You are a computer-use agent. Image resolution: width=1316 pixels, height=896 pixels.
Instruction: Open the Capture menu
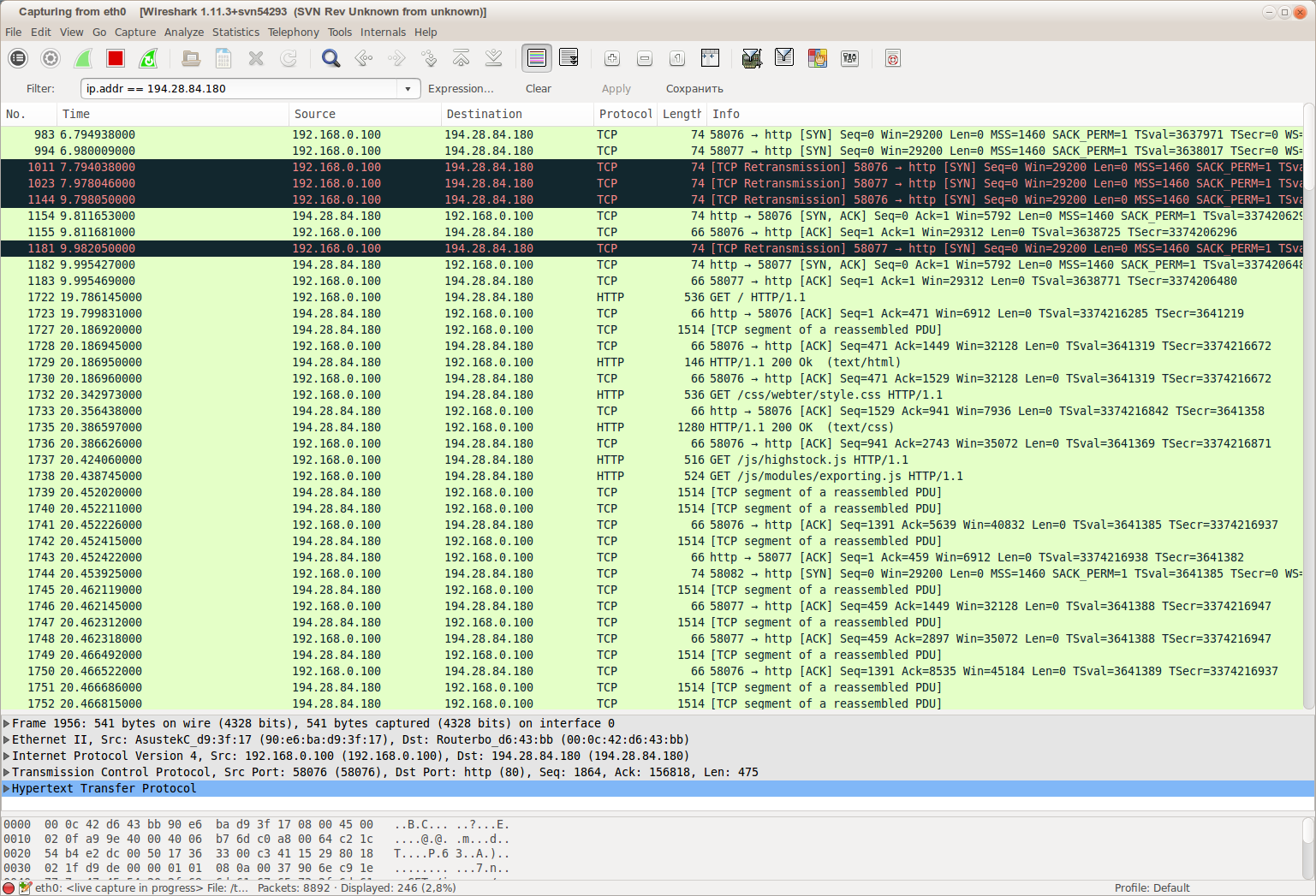(x=135, y=32)
